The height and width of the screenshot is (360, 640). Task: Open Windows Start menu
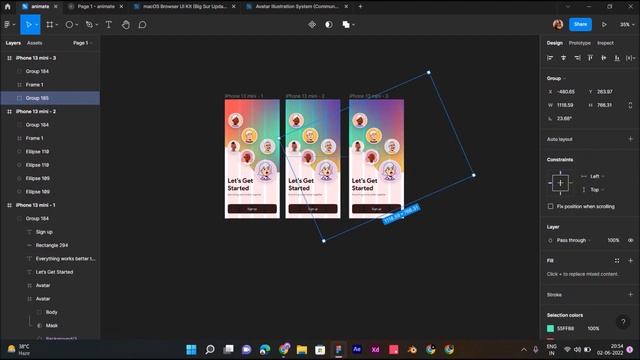tap(191, 349)
